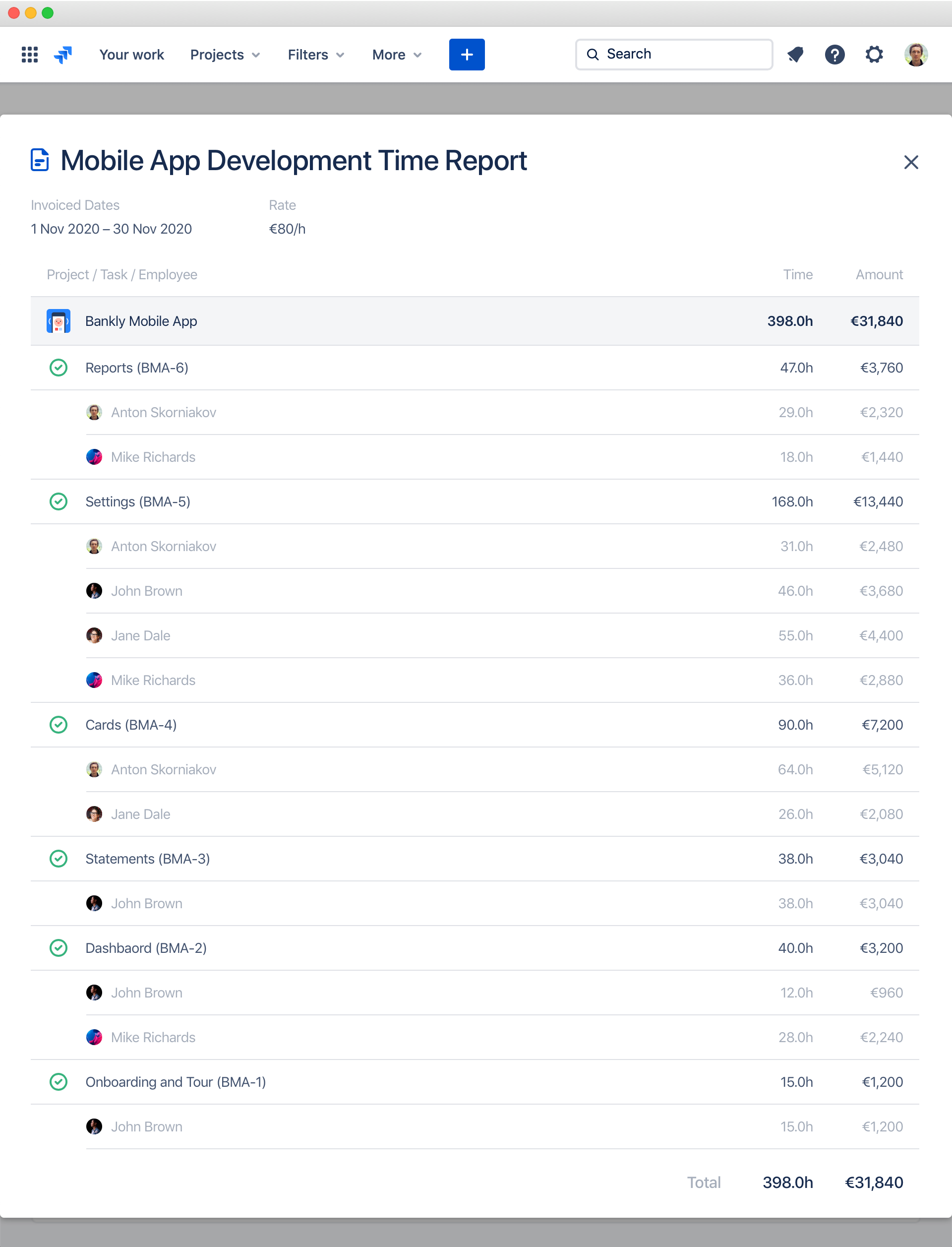Viewport: 952px width, 1247px height.
Task: Toggle done status on Settings (BMA-5)
Action: tap(59, 501)
